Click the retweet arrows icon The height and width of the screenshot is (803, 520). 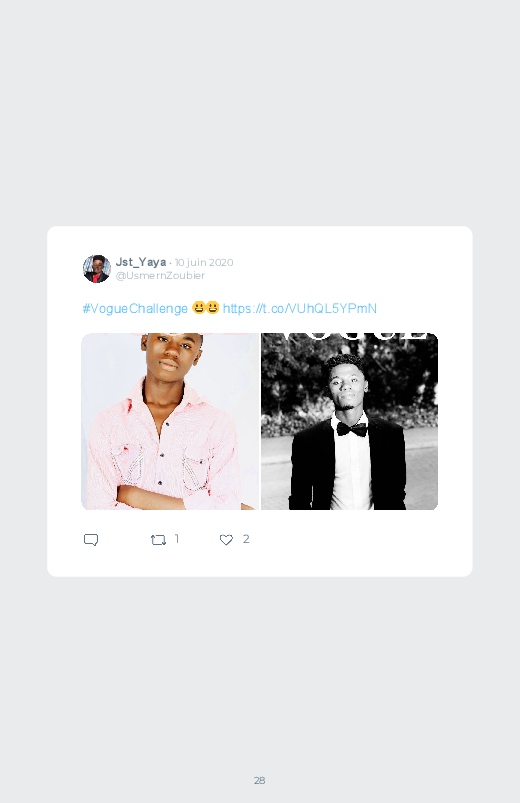pyautogui.click(x=158, y=540)
